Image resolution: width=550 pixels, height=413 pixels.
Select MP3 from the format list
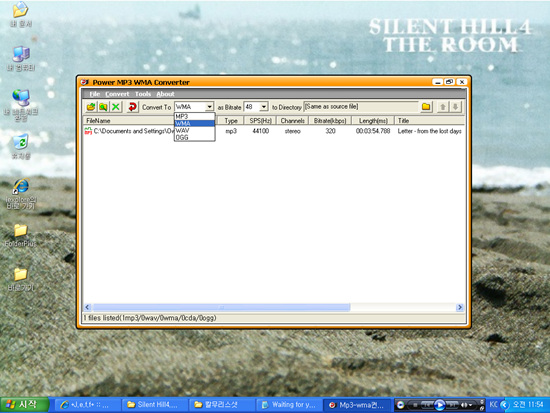click(194, 116)
